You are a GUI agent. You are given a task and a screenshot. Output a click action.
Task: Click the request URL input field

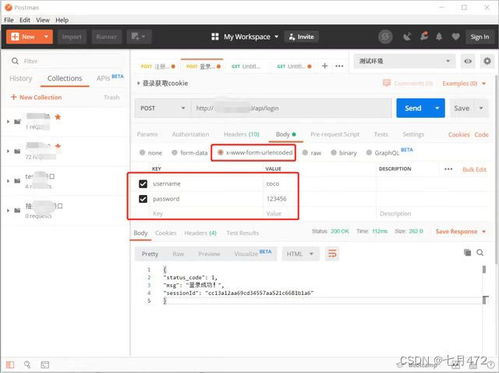[291, 108]
